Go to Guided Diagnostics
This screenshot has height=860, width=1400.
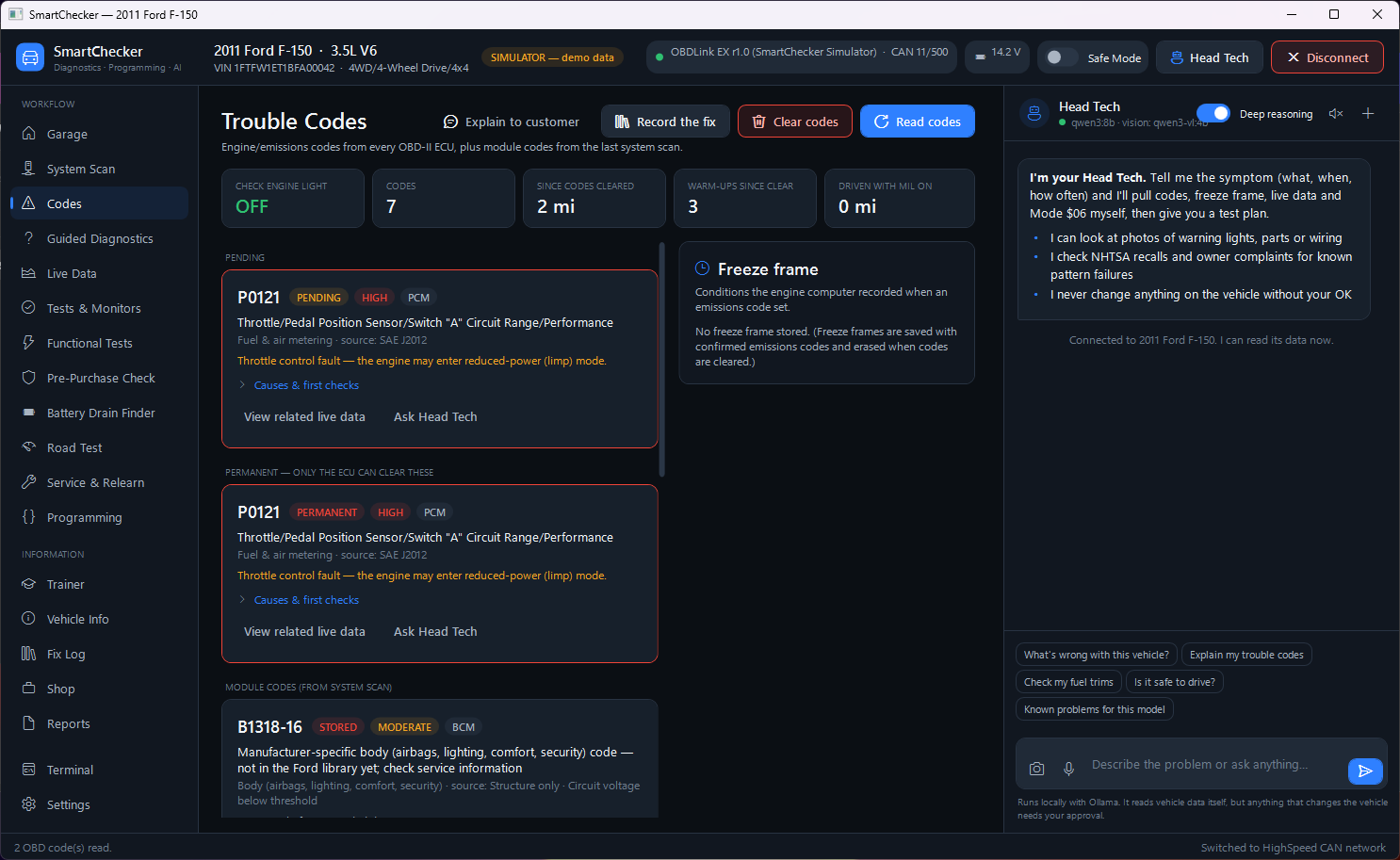(x=99, y=238)
